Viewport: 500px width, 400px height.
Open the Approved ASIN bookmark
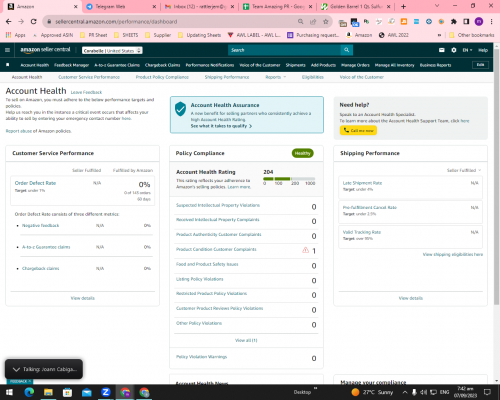(x=53, y=35)
